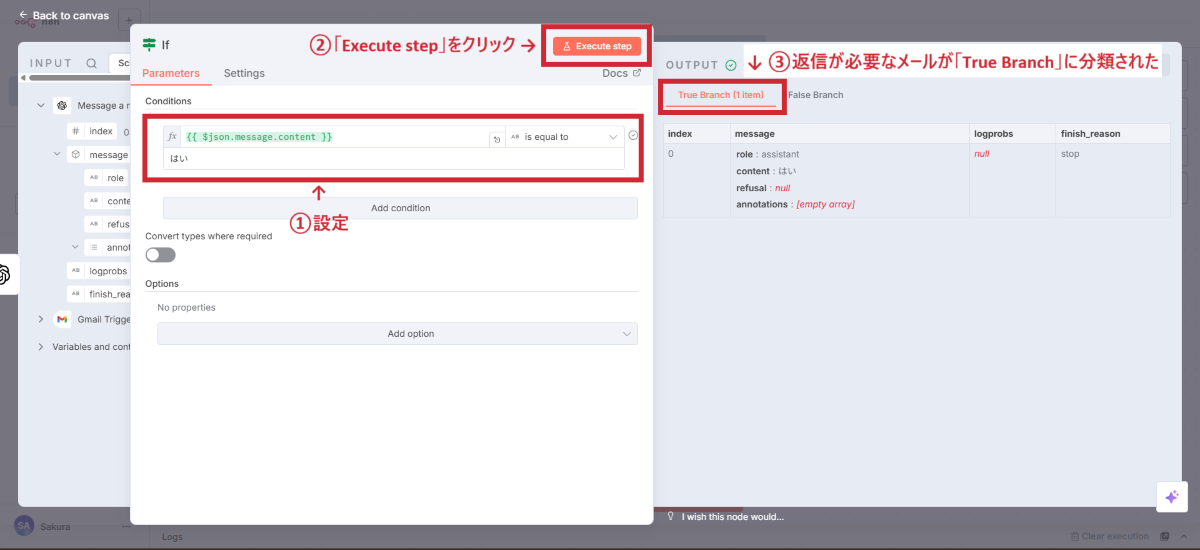Collapse the Message a model node
The image size is (1200, 550).
coord(41,105)
